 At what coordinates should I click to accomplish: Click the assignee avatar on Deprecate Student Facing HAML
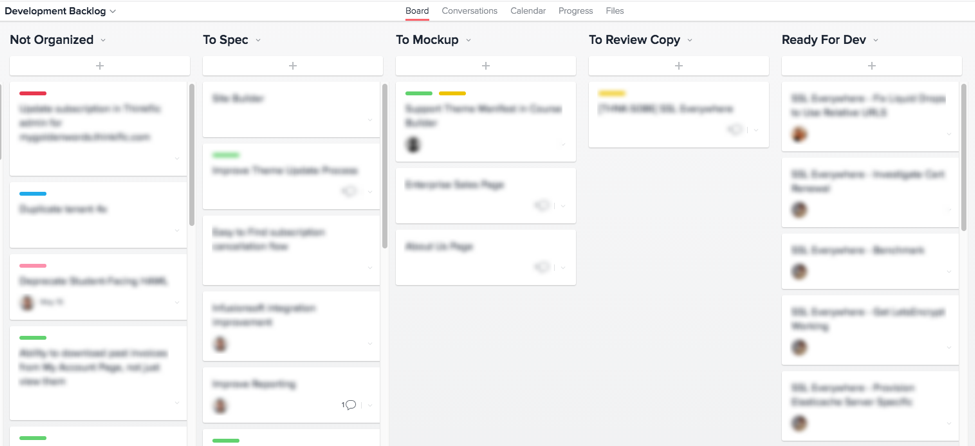click(27, 302)
